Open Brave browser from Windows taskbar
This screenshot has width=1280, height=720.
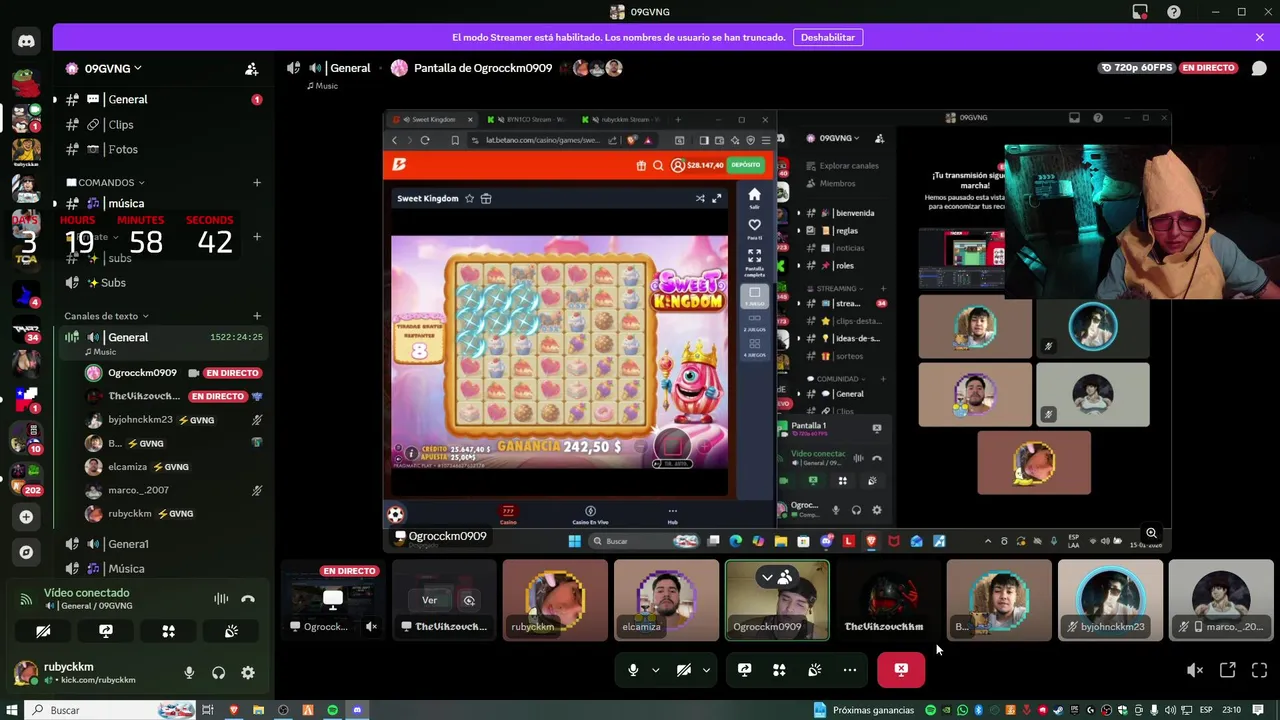tap(234, 710)
